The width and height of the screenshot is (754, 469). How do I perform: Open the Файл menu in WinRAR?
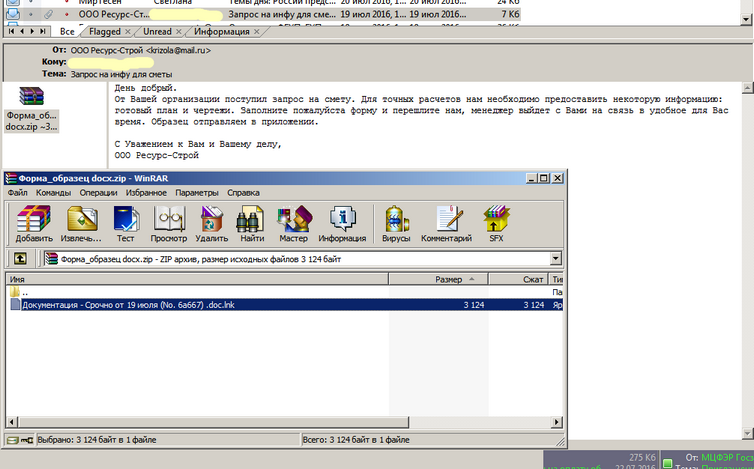[17, 192]
